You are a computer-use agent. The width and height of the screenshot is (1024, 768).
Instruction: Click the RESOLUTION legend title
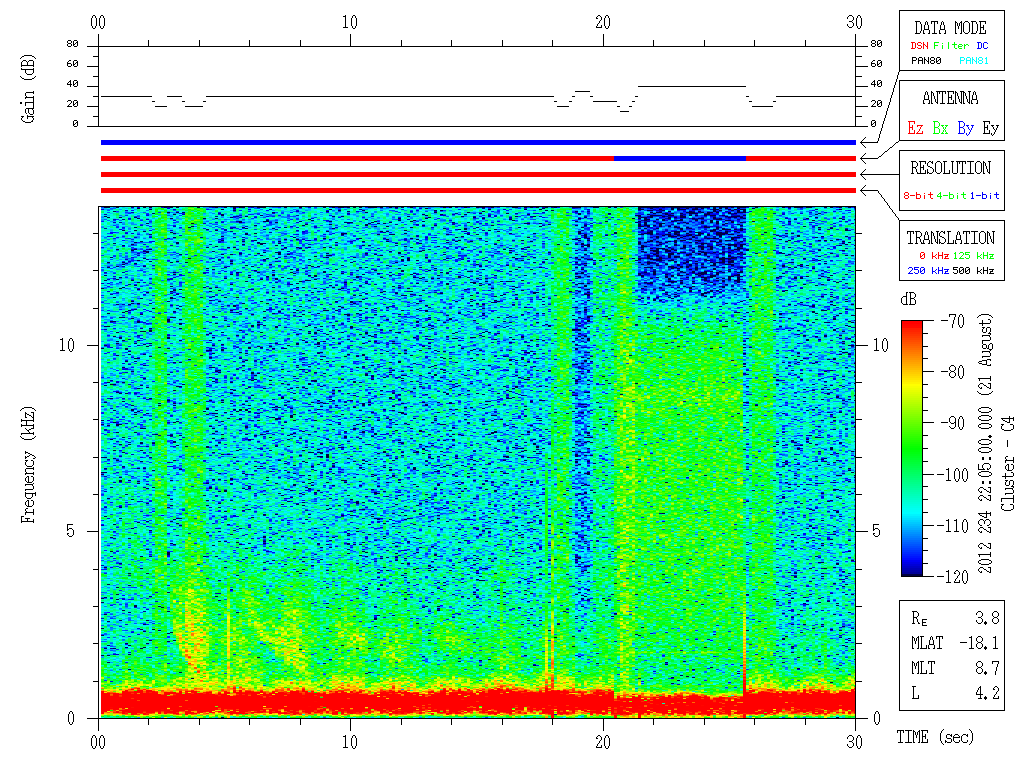pyautogui.click(x=951, y=168)
